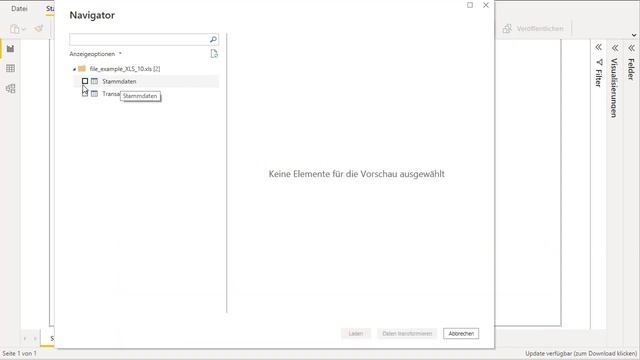Click the filter funnel icon in Filter pane
640x360 pixels.
[599, 62]
